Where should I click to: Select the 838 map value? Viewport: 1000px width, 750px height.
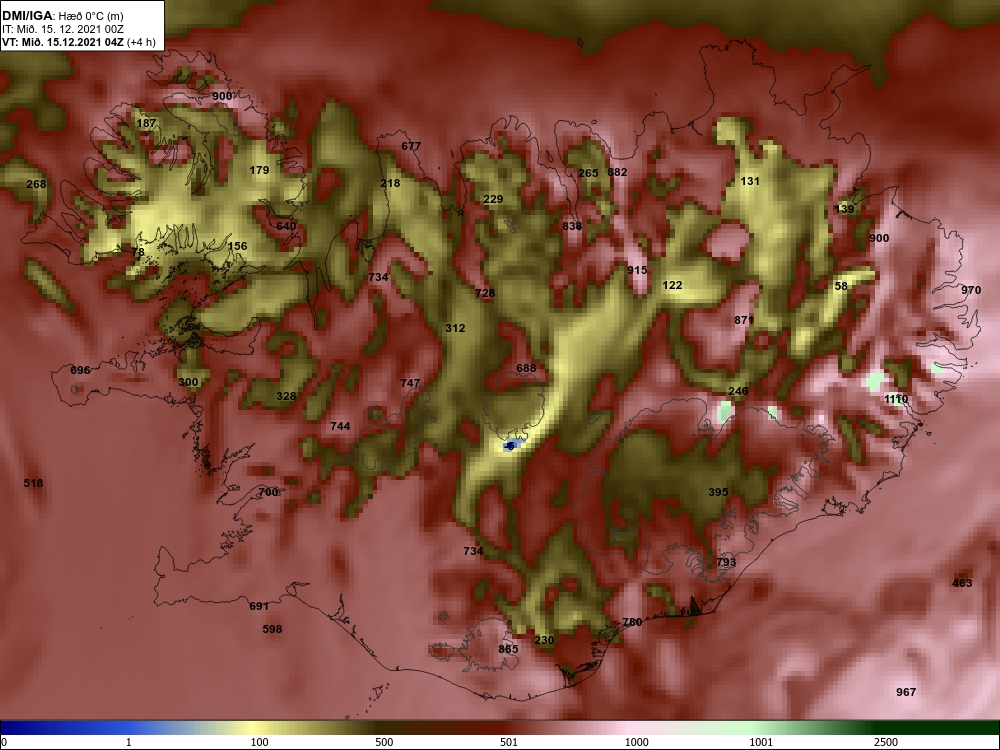[572, 226]
